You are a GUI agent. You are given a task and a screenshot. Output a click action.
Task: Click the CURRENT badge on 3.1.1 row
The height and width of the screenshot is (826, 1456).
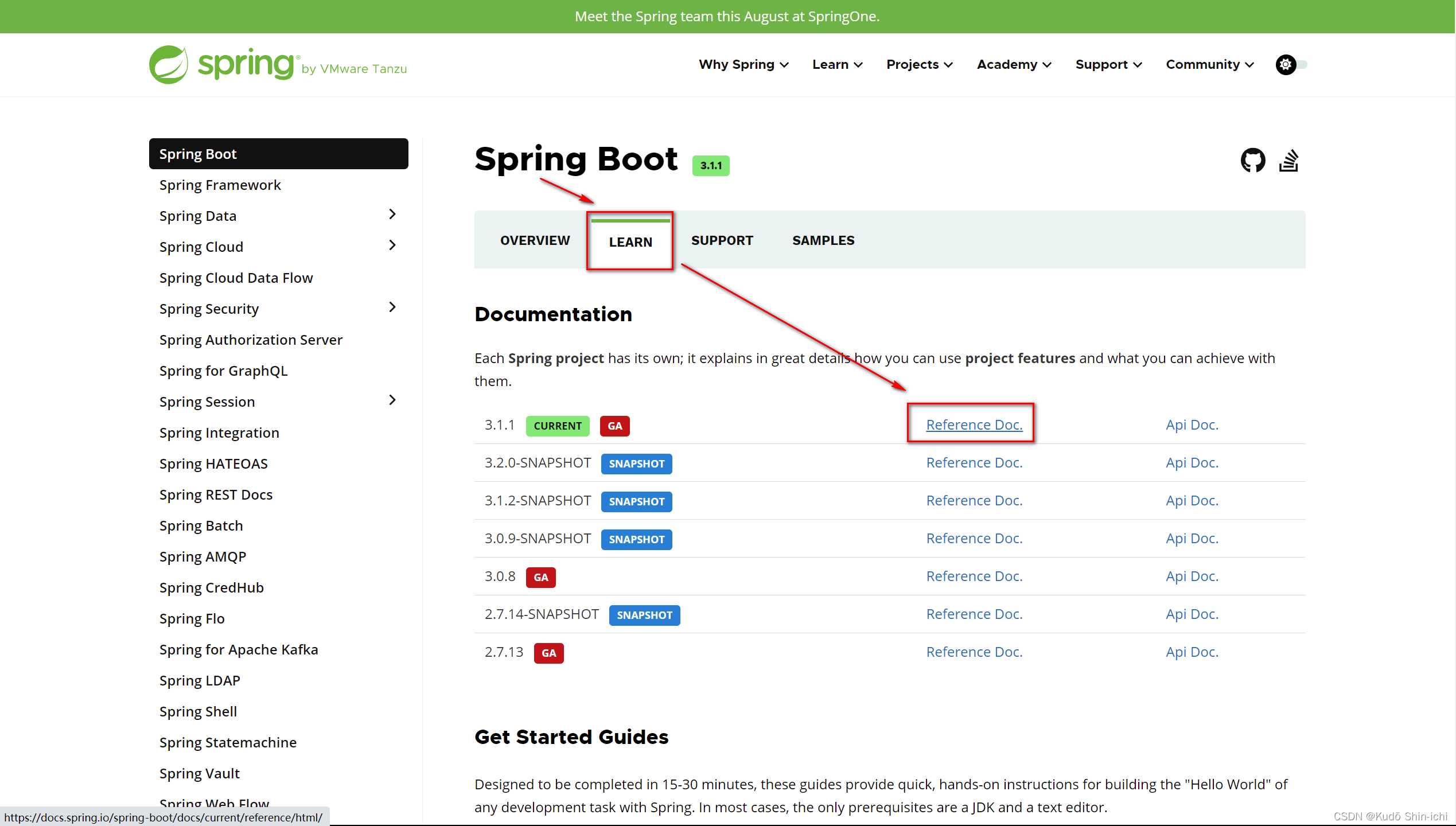[558, 426]
